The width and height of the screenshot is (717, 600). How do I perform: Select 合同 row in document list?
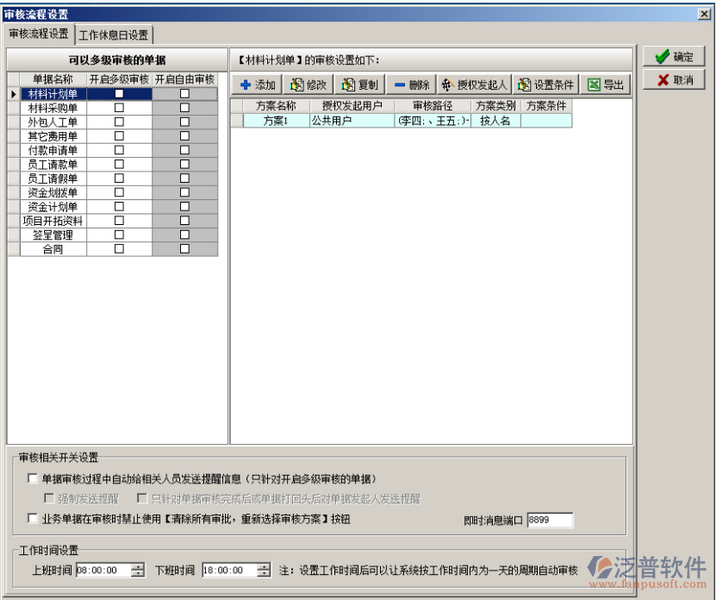coord(53,249)
